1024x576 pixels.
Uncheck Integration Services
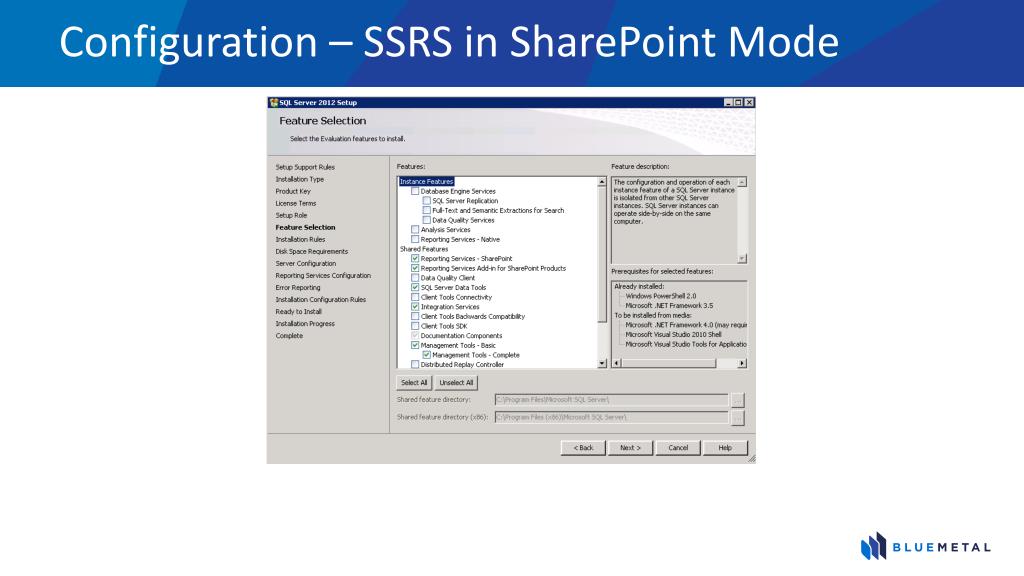click(415, 306)
